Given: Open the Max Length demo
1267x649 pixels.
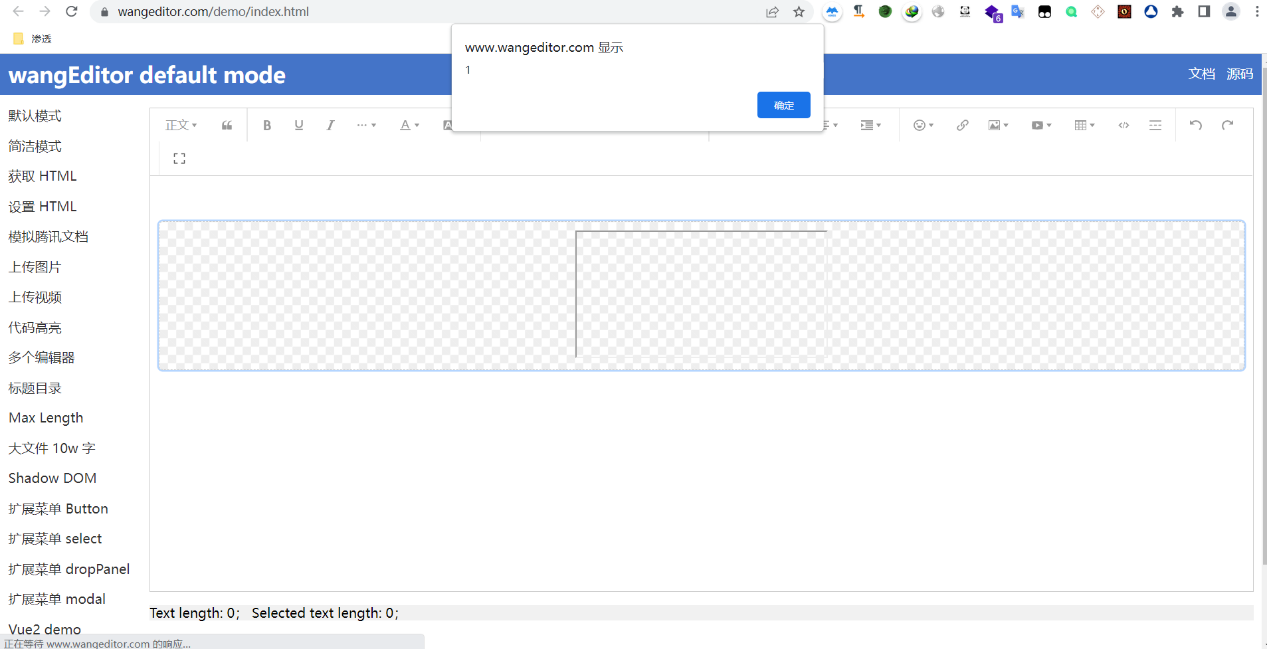Looking at the screenshot, I should [46, 418].
